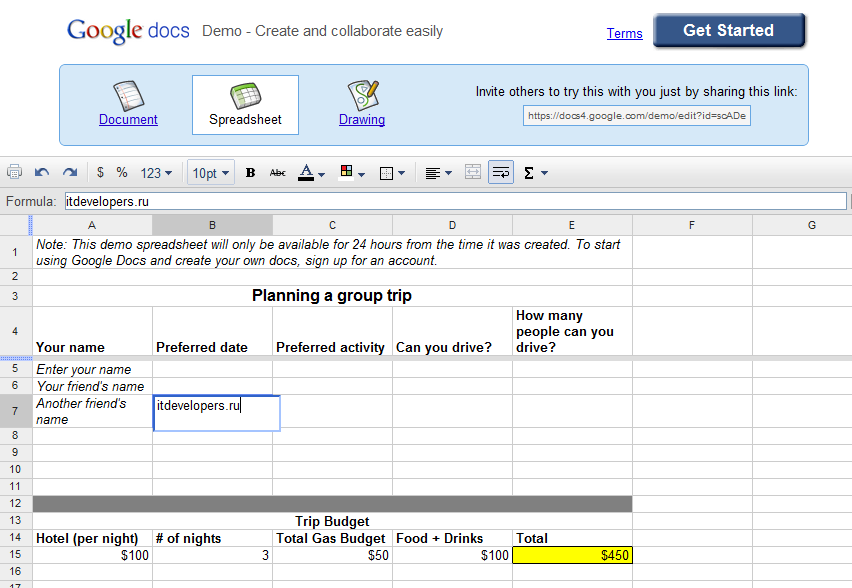Toggle strikethrough formatting
This screenshot has height=588, width=852.
click(x=278, y=173)
